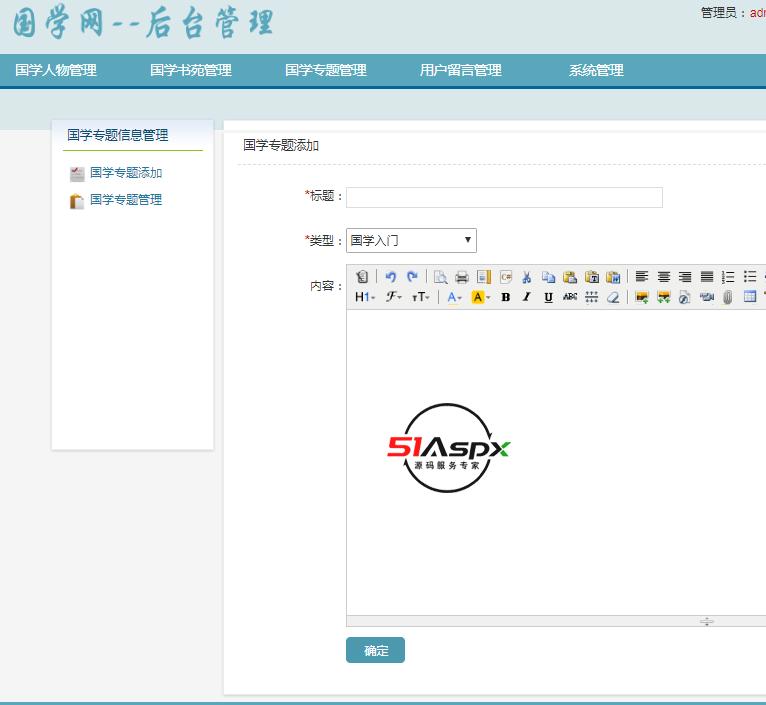Click the 国学网--后台管理 site title
This screenshot has width=766, height=705.
143,23
